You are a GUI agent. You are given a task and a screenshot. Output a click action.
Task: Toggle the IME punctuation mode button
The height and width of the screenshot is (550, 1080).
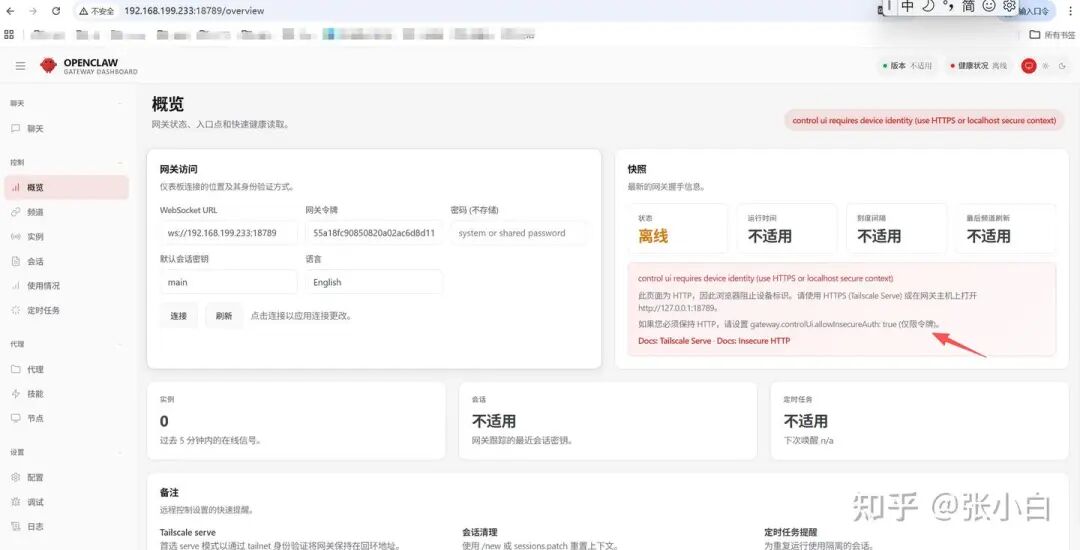(949, 6)
